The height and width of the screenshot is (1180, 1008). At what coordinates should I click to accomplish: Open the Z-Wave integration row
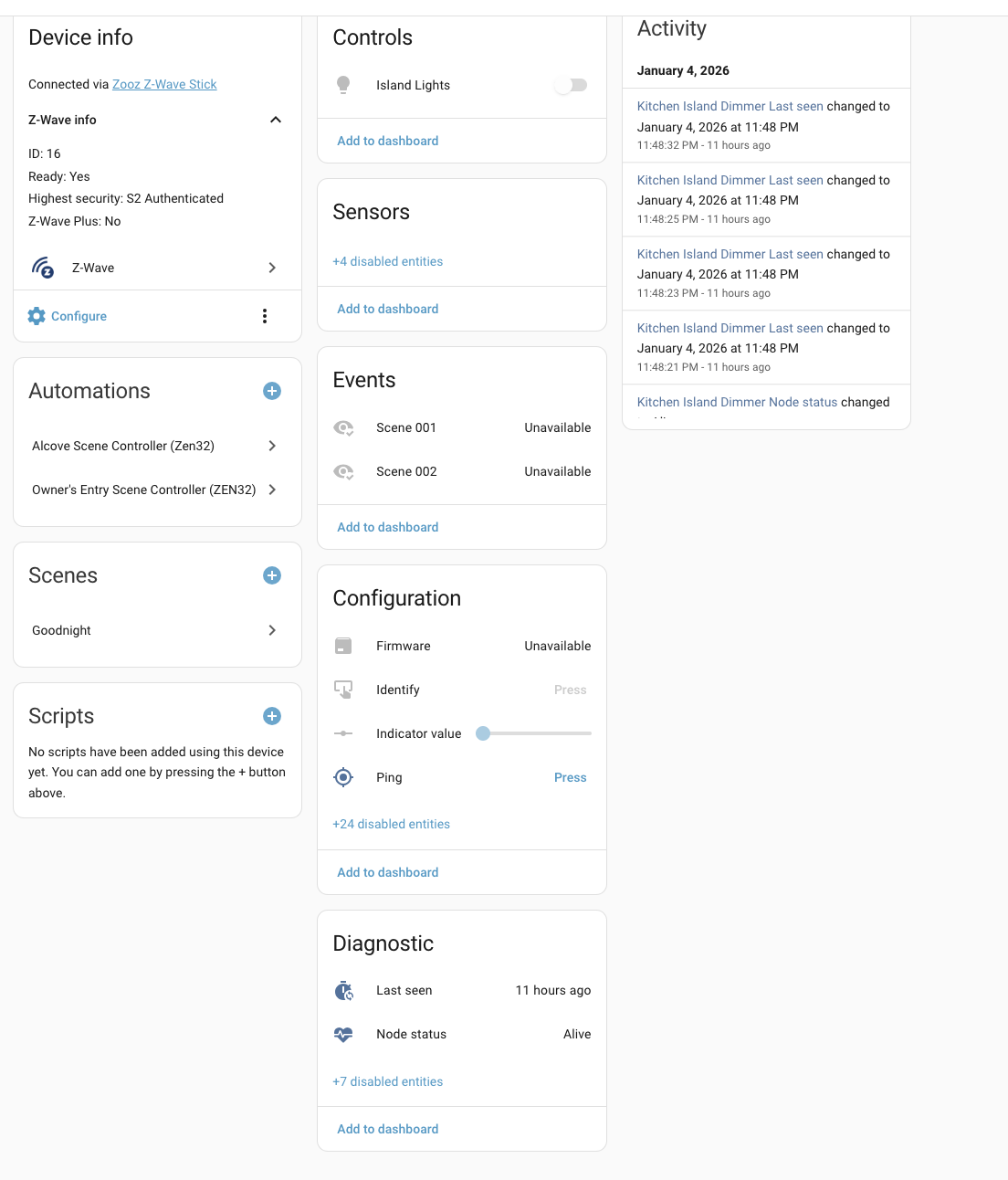157,268
